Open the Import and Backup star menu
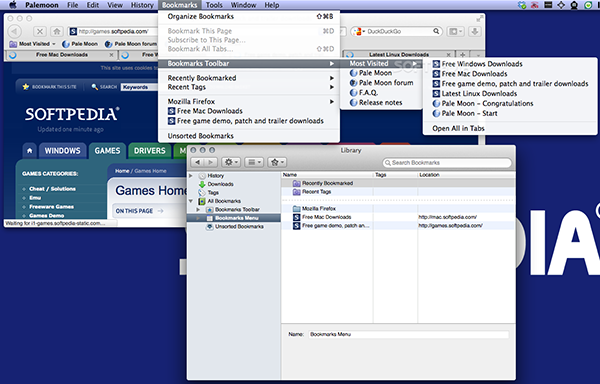This screenshot has height=384, width=600. point(277,163)
